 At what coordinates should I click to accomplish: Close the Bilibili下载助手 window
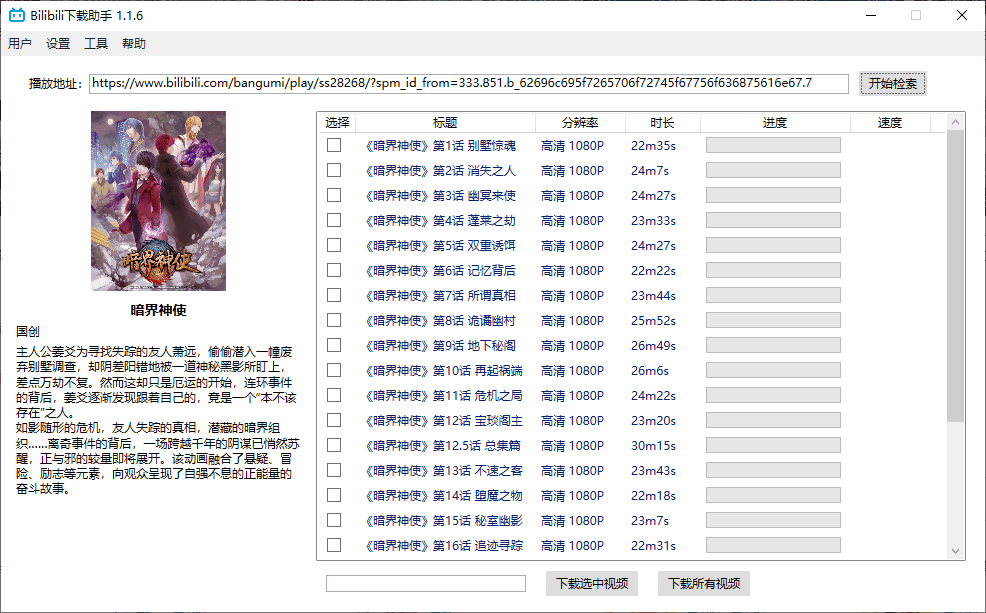coord(961,15)
